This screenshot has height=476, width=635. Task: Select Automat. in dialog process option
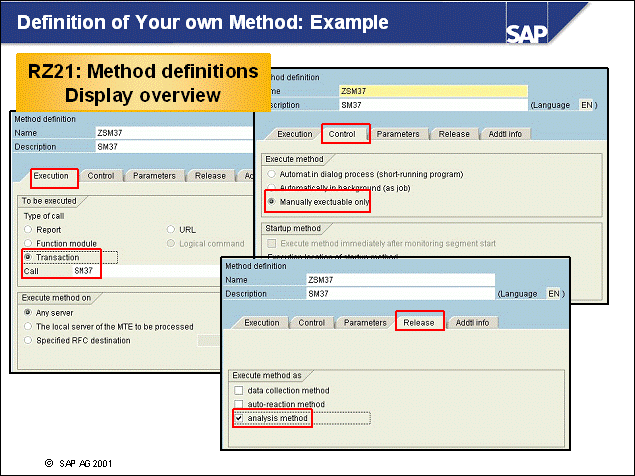click(x=271, y=174)
